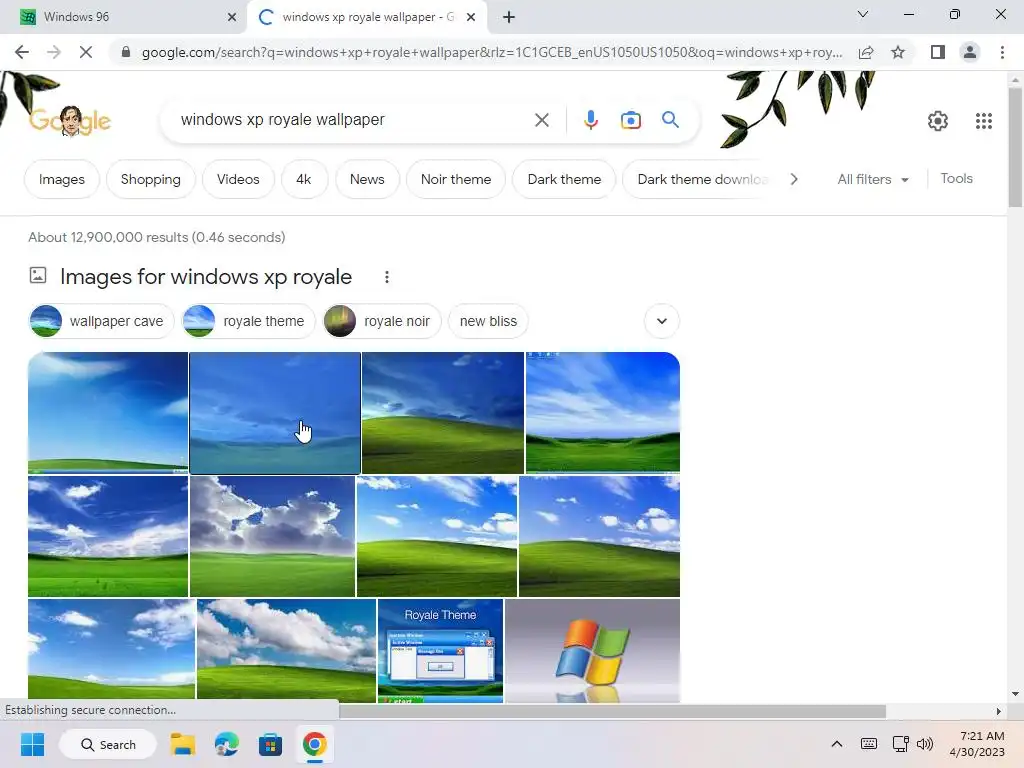The image size is (1024, 768).
Task: Search by image with the camera icon
Action: pyautogui.click(x=630, y=120)
